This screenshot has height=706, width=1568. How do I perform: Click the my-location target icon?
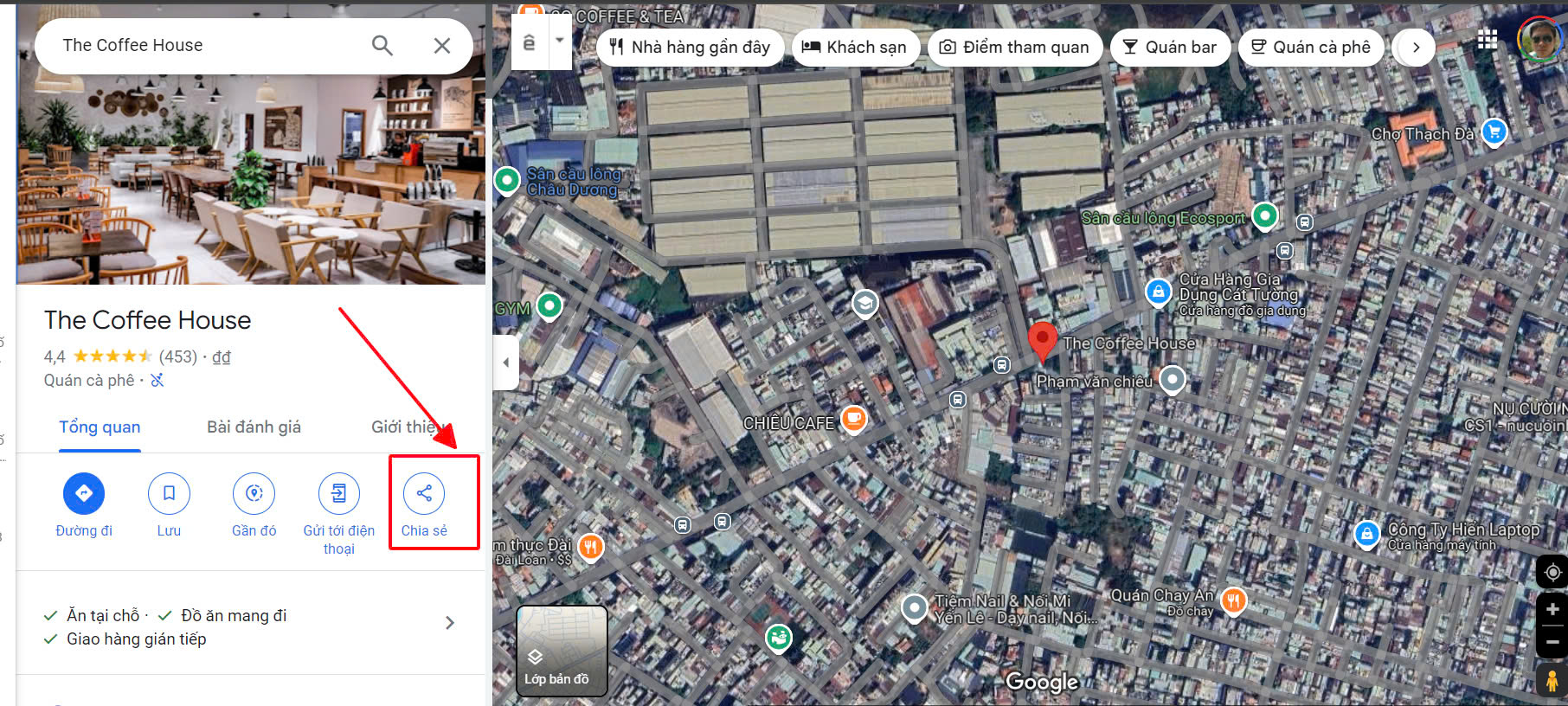(x=1552, y=573)
